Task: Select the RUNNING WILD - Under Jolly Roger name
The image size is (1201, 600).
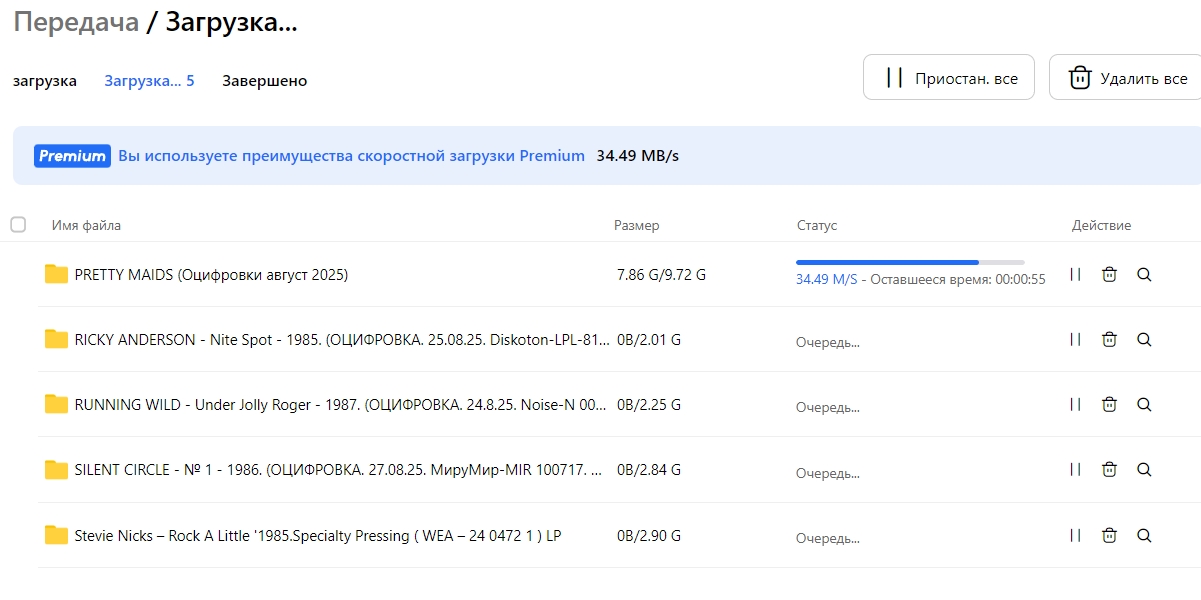Action: tap(341, 404)
